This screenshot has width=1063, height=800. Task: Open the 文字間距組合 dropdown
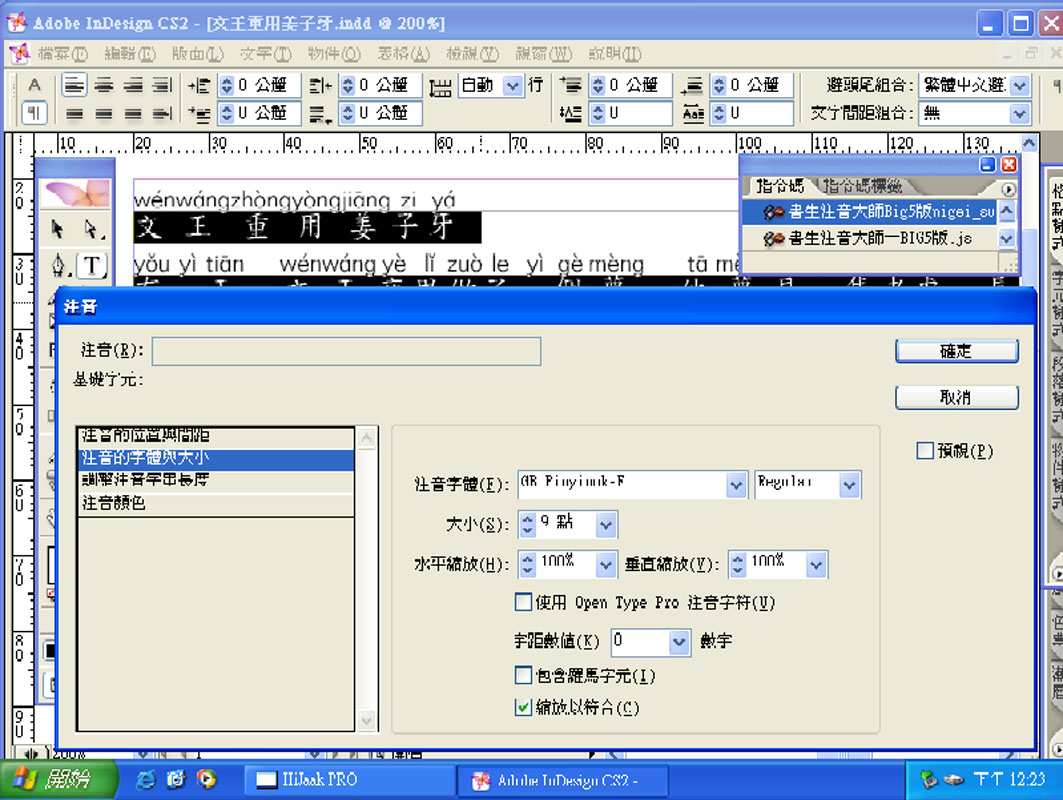click(x=1019, y=113)
